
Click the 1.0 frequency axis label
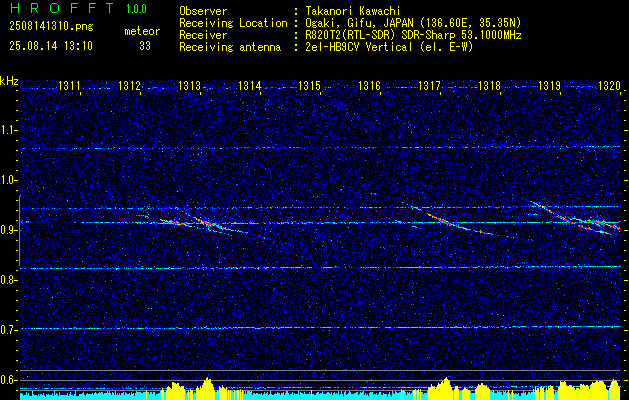point(9,180)
